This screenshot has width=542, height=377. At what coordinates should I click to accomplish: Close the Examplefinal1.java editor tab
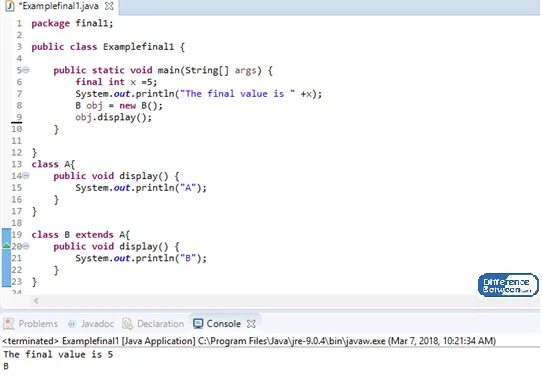pos(109,6)
